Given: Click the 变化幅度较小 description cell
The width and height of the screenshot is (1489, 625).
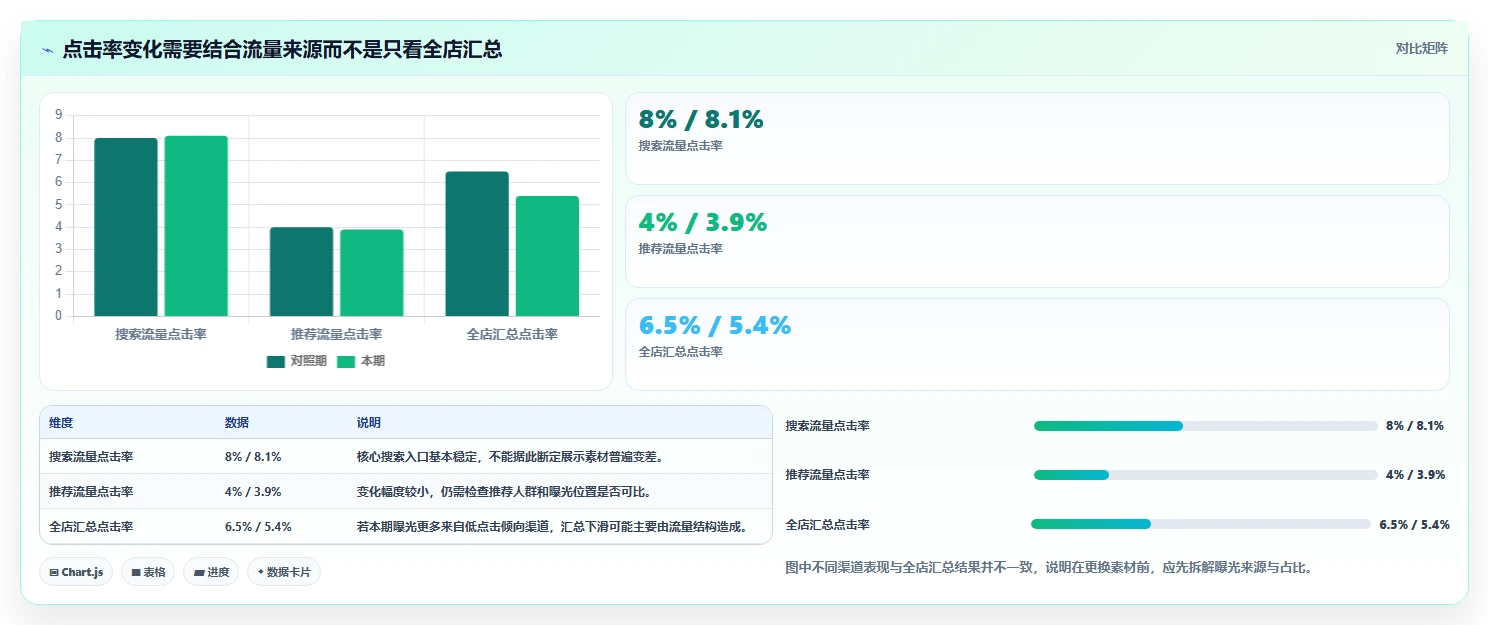Looking at the screenshot, I should coord(505,492).
